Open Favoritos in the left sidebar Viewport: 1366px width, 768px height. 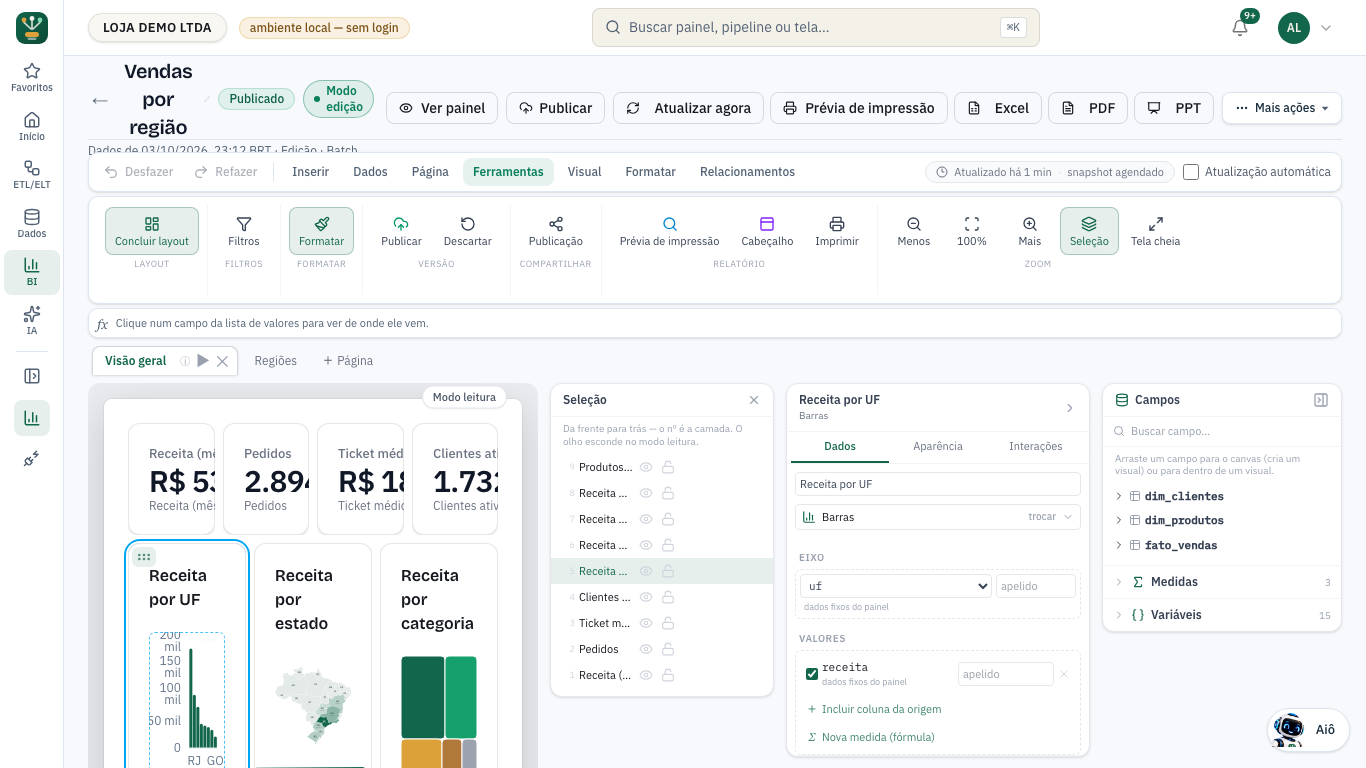coord(32,77)
